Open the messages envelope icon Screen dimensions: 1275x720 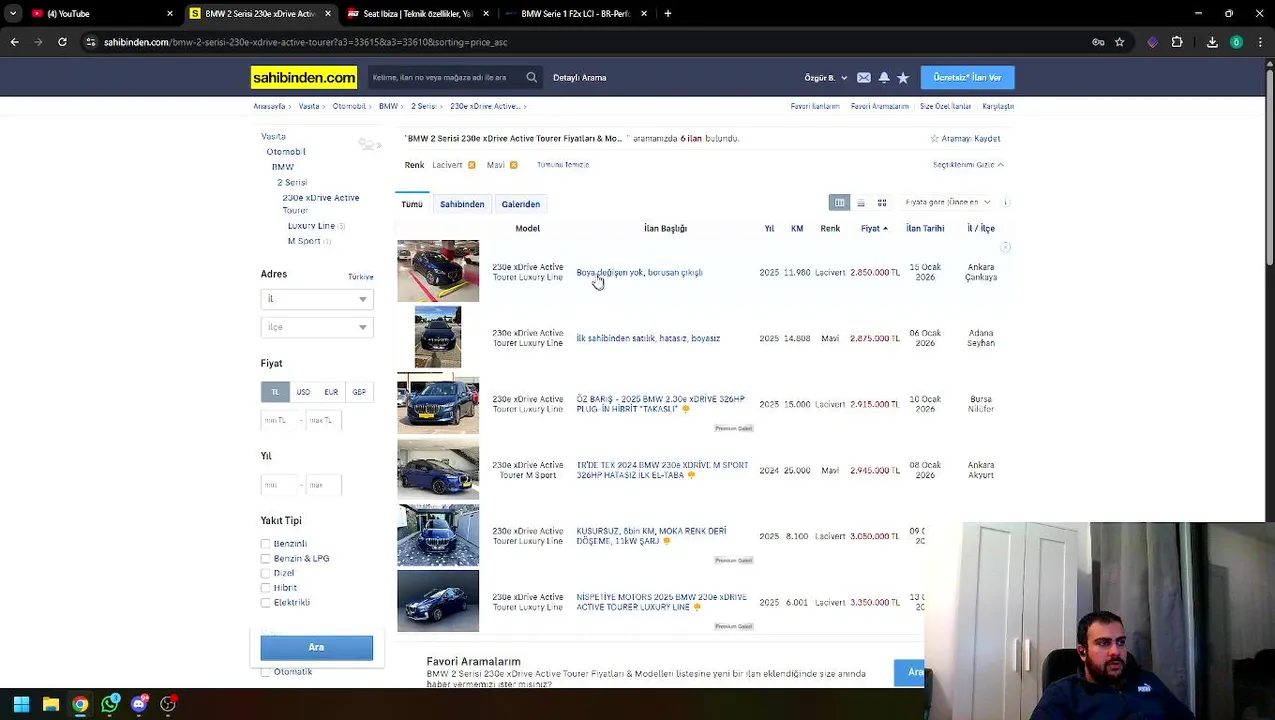point(864,77)
